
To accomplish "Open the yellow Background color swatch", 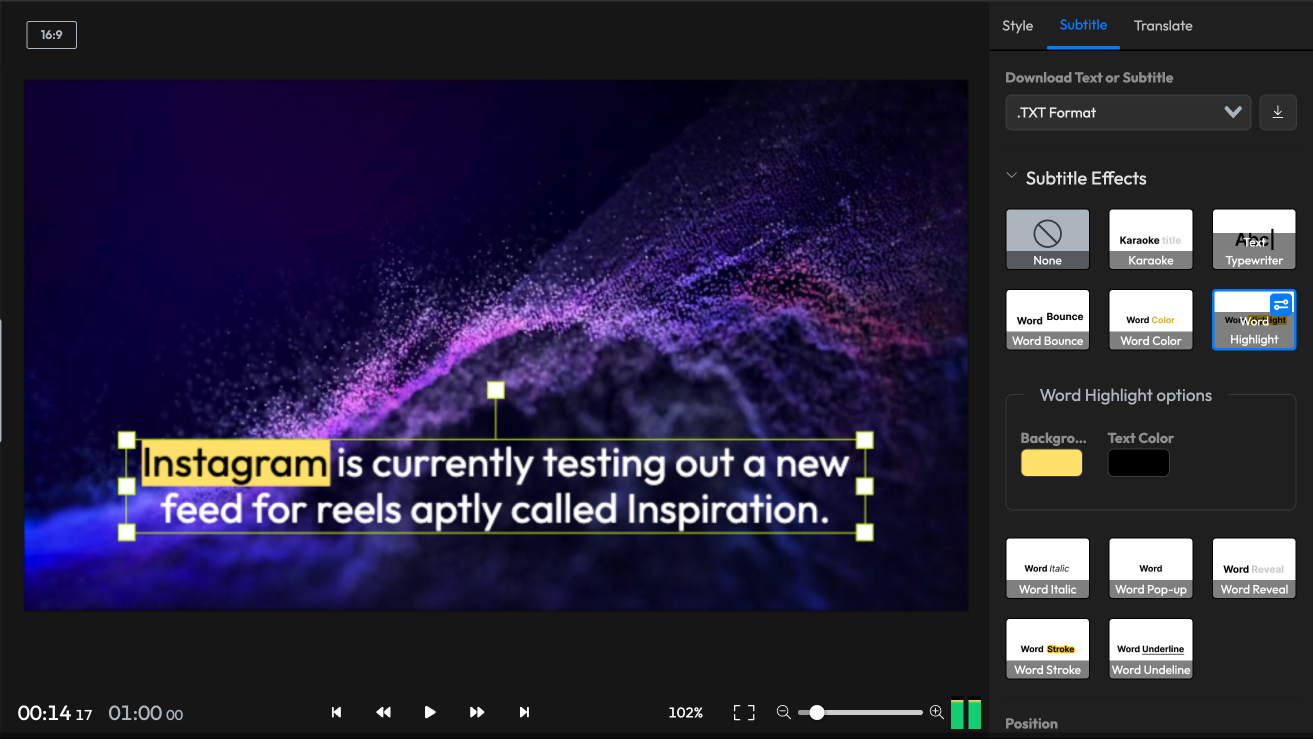I will (x=1051, y=463).
